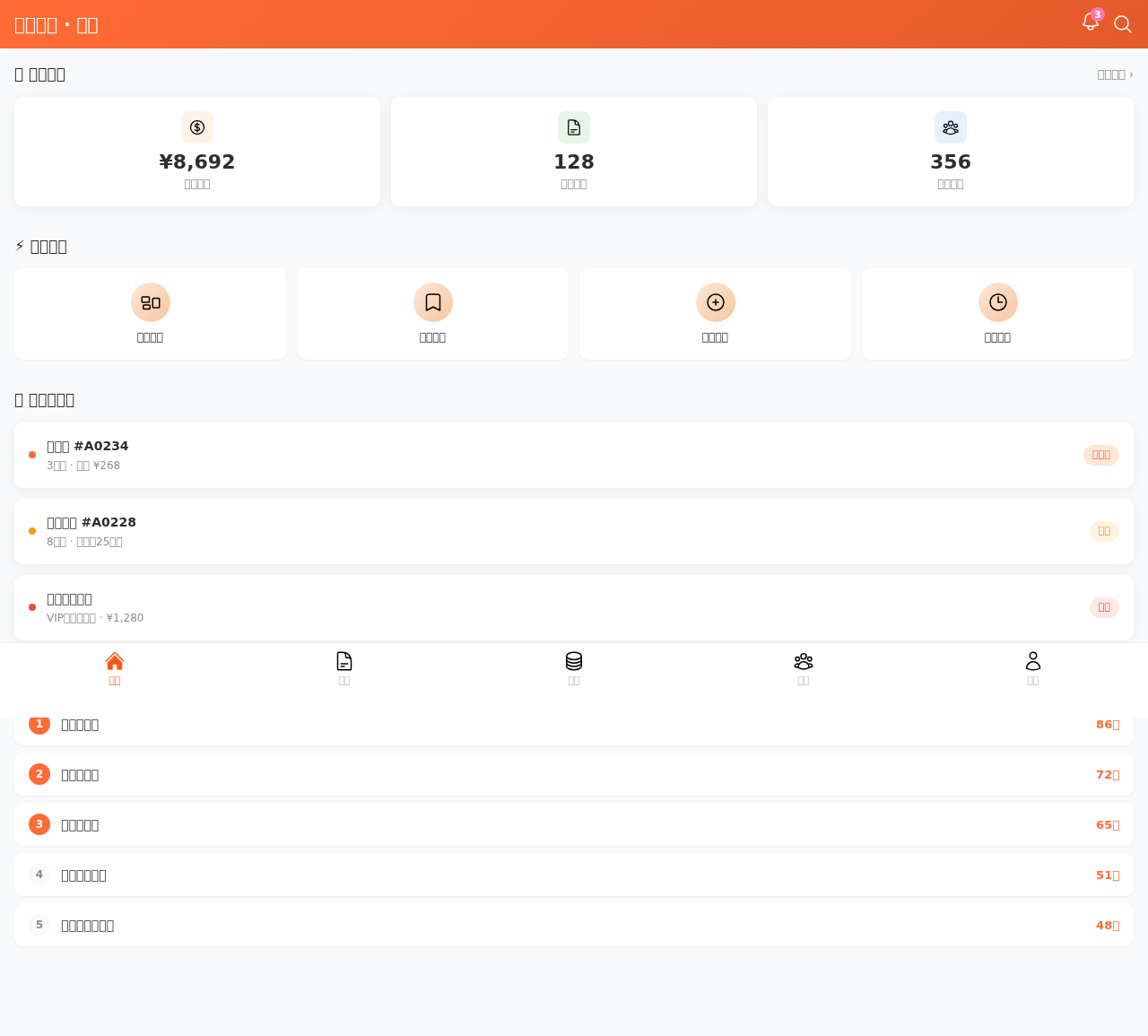Select the clock quick action icon

[998, 302]
